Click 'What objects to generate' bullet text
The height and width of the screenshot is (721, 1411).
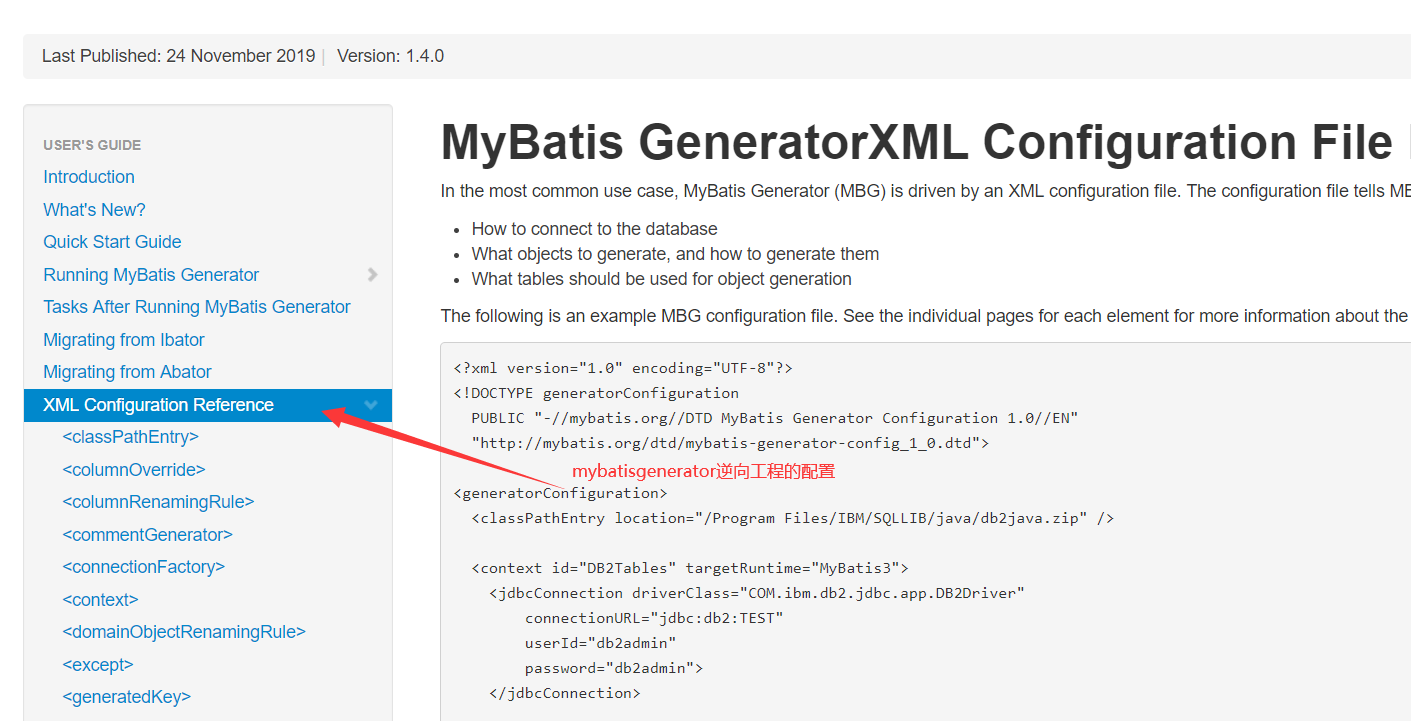tap(675, 254)
